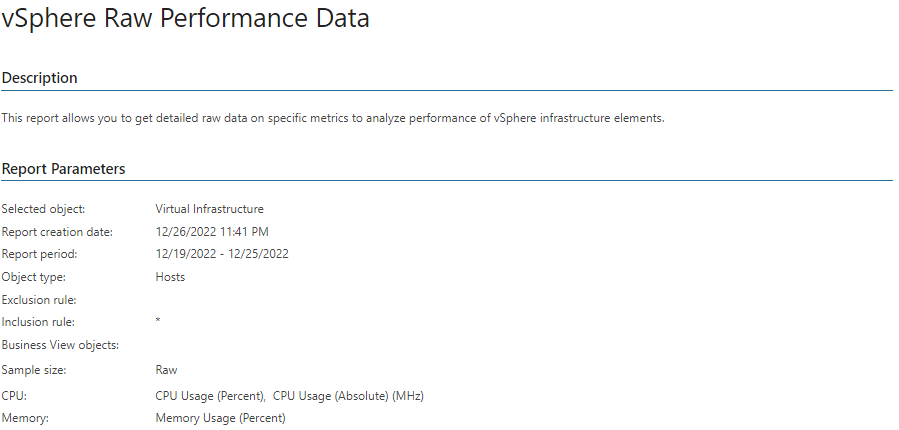899x430 pixels.
Task: Click the Report period label
Action: tap(40, 254)
